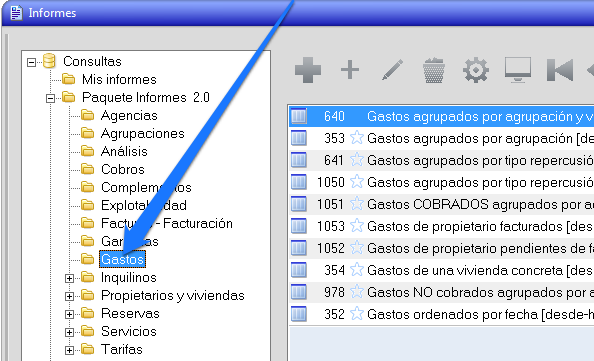Open the gear settings icon
This screenshot has height=361, width=594.
[x=476, y=70]
